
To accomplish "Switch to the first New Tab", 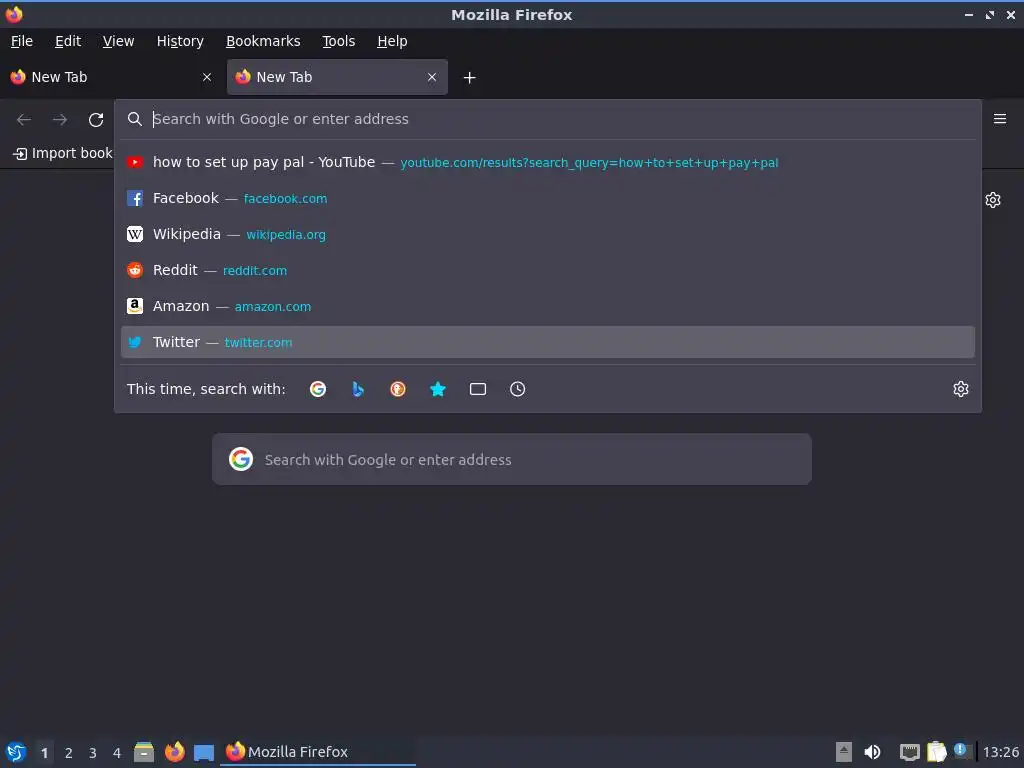I will pos(111,77).
